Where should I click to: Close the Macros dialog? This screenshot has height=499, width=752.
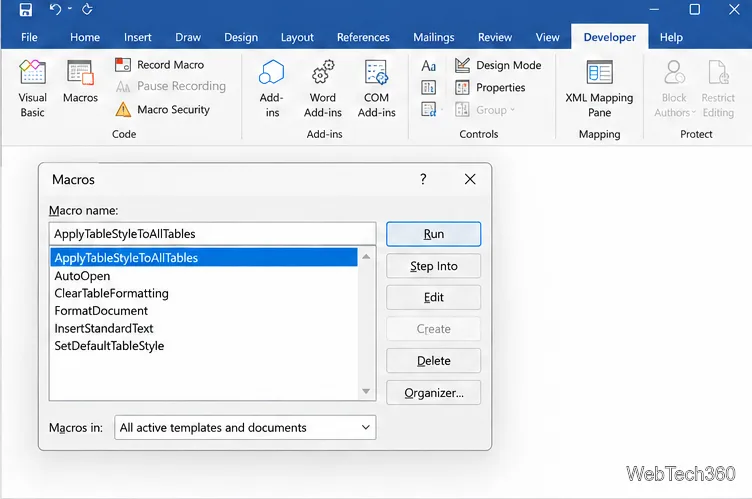[470, 179]
